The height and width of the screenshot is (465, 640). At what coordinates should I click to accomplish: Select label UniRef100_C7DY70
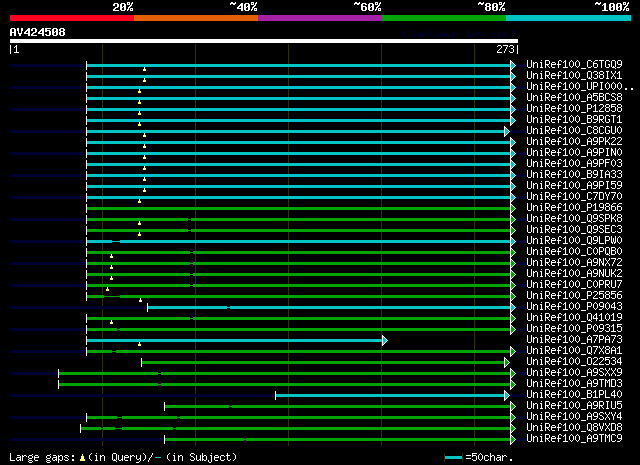[x=574, y=197]
